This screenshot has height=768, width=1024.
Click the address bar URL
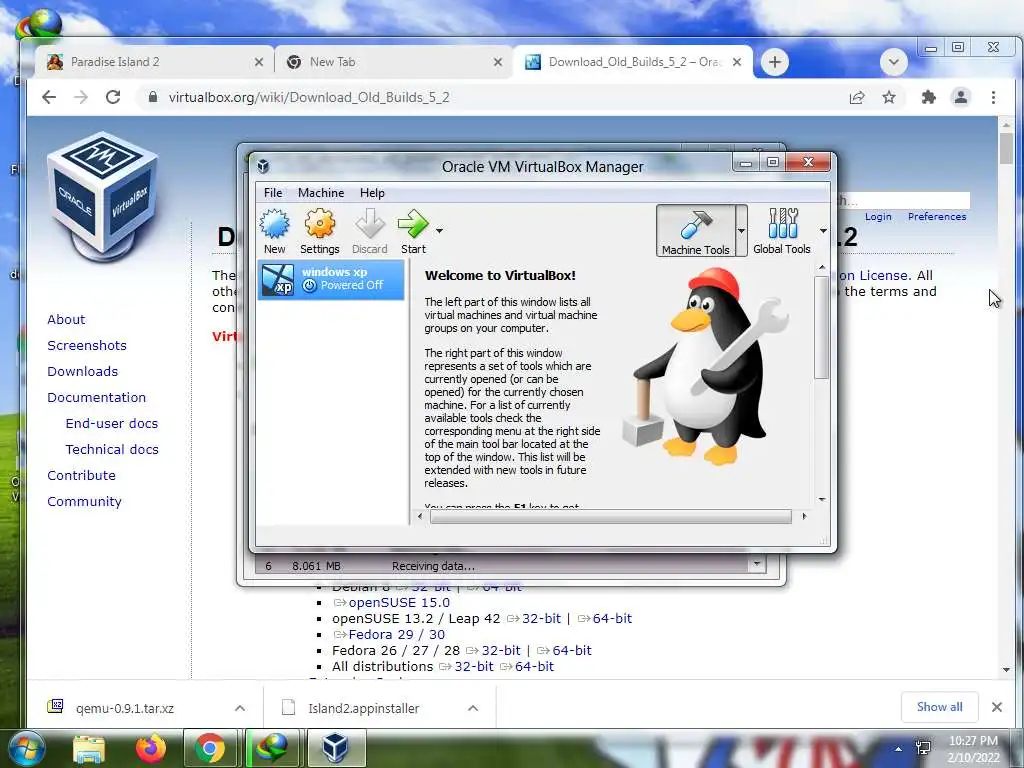[x=309, y=97]
